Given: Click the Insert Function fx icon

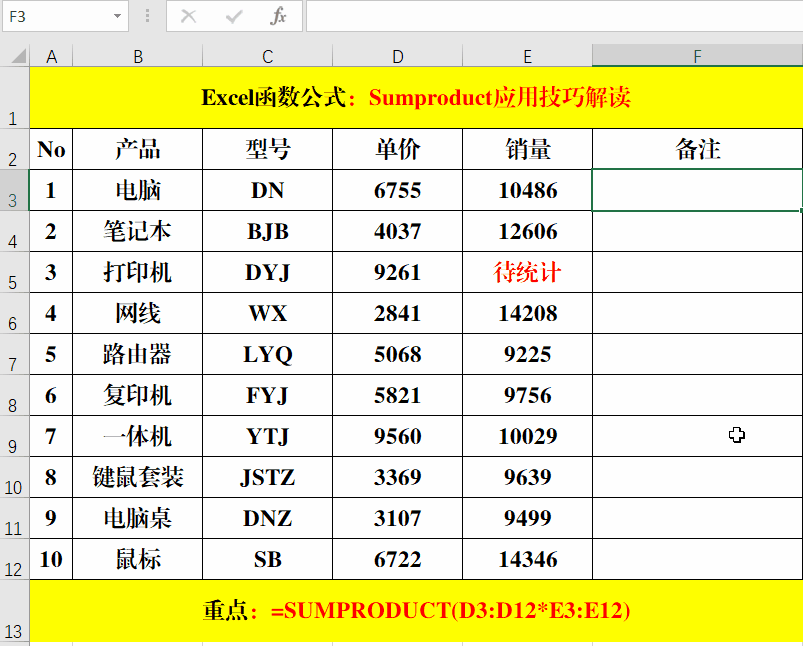Looking at the screenshot, I should 278,16.
